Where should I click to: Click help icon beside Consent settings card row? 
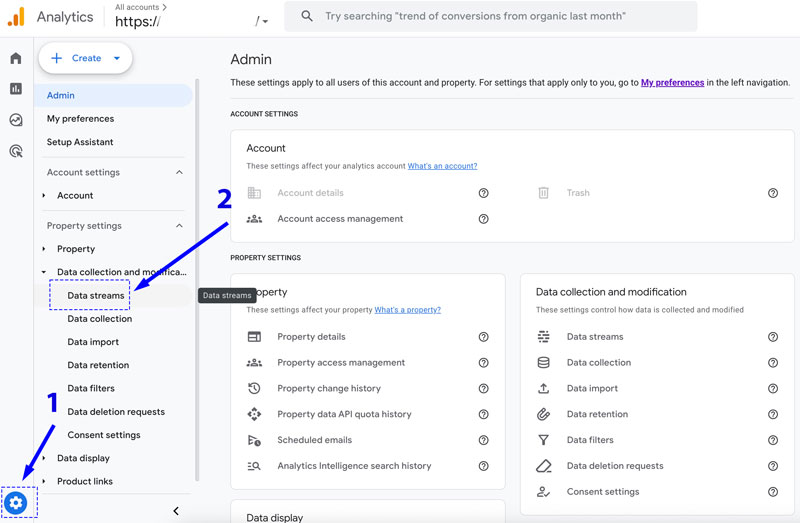[x=773, y=492]
